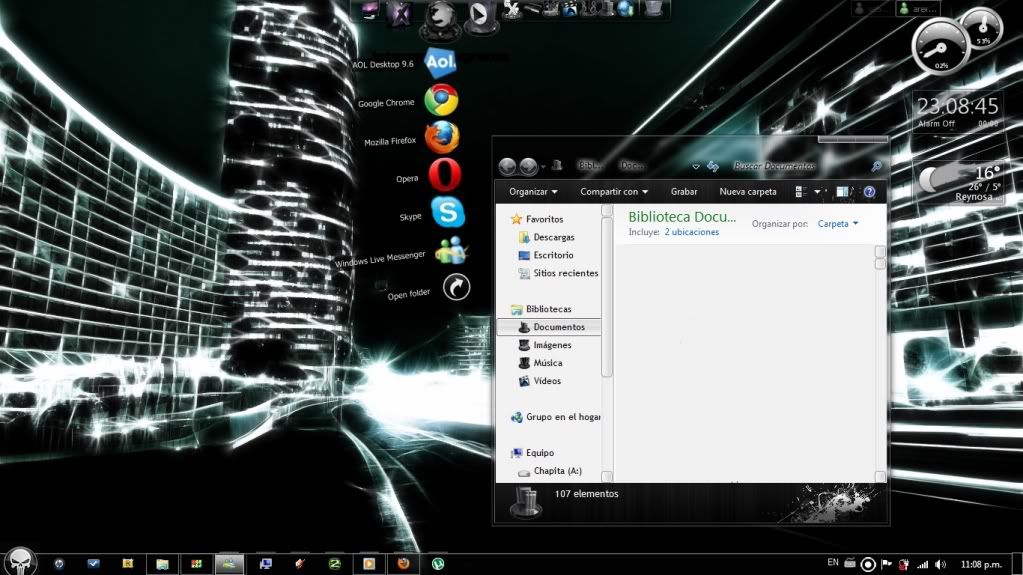
Task: Open the Compartir con dropdown
Action: [x=614, y=192]
